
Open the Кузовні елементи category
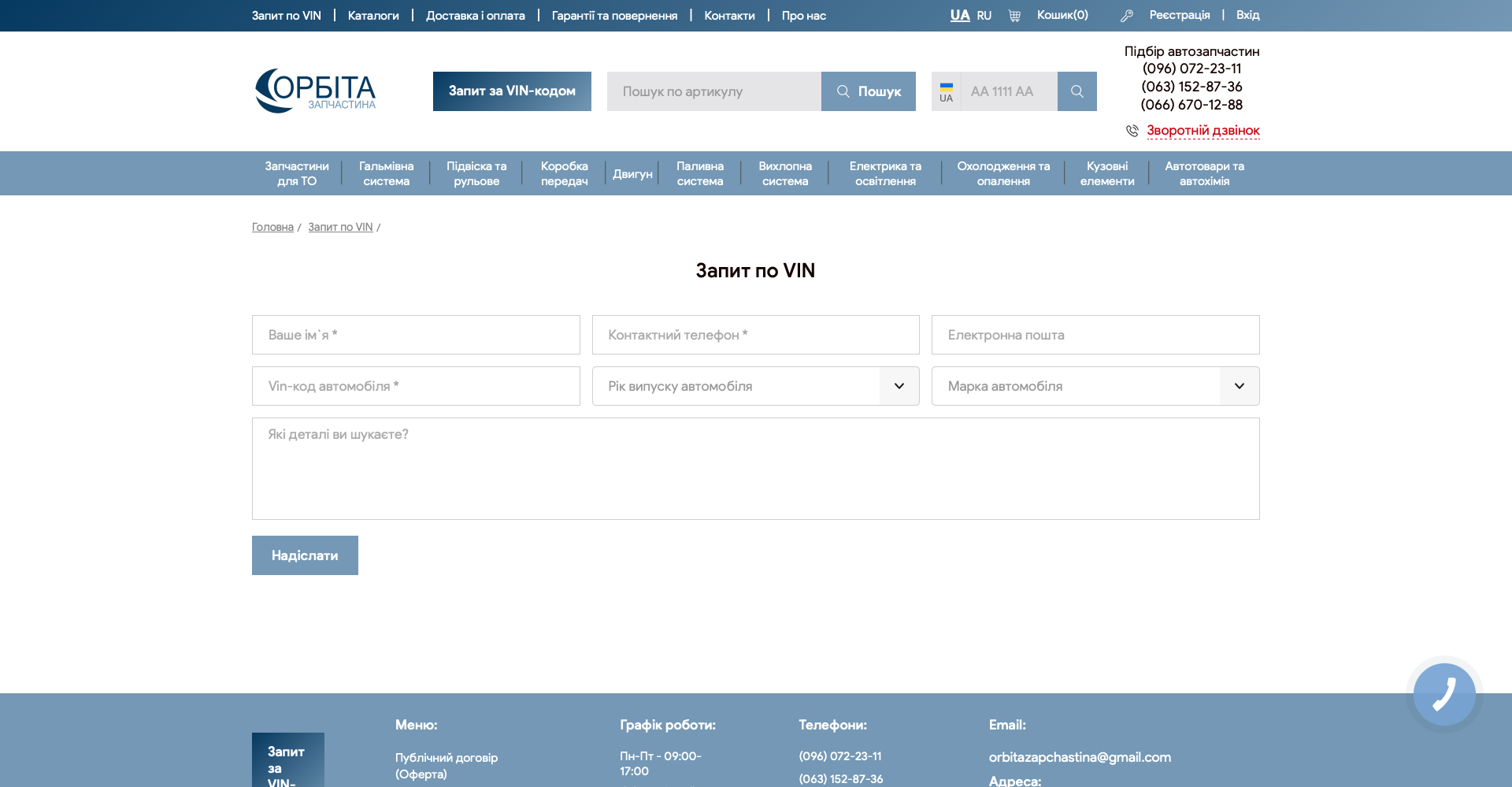[x=1107, y=173]
